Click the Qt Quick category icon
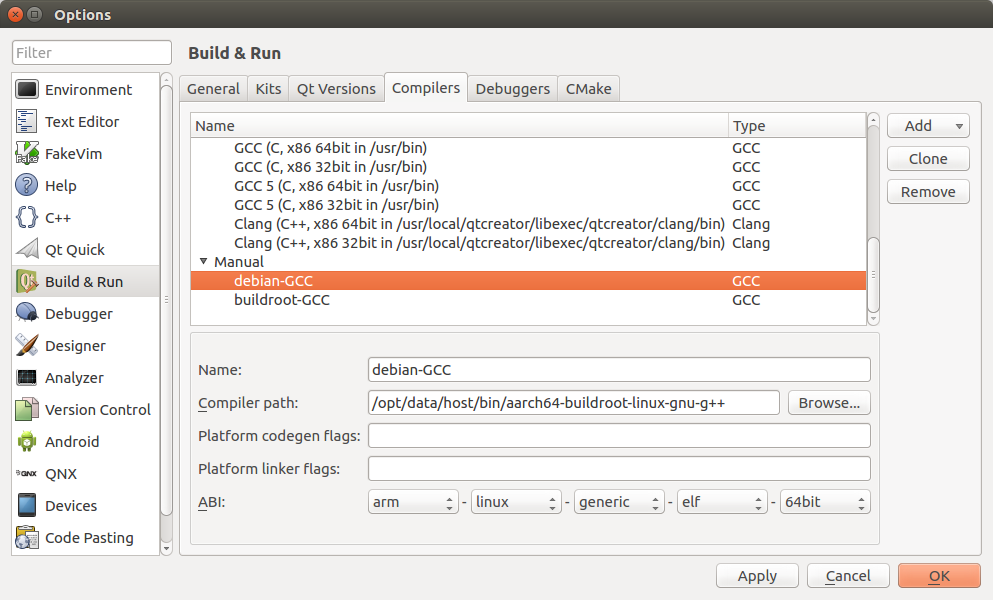This screenshot has width=993, height=600. tap(27, 250)
